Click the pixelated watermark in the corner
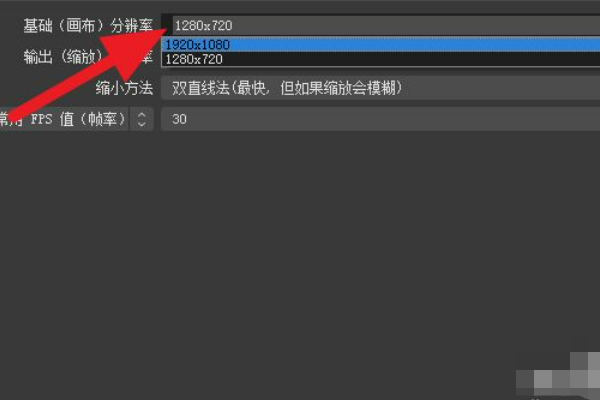Image resolution: width=600 pixels, height=400 pixels. click(559, 376)
